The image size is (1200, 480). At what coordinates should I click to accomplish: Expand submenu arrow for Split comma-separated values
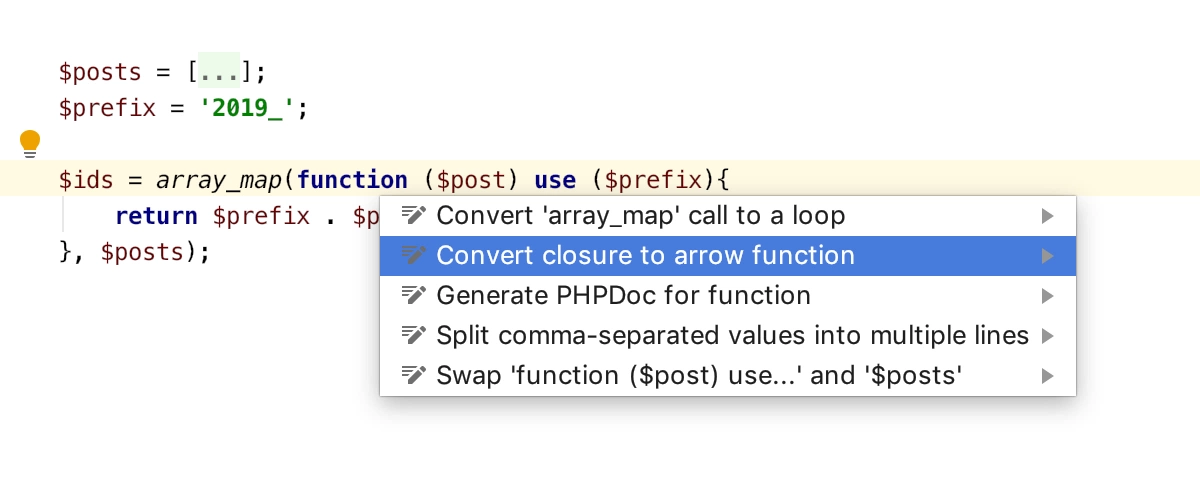point(1047,336)
